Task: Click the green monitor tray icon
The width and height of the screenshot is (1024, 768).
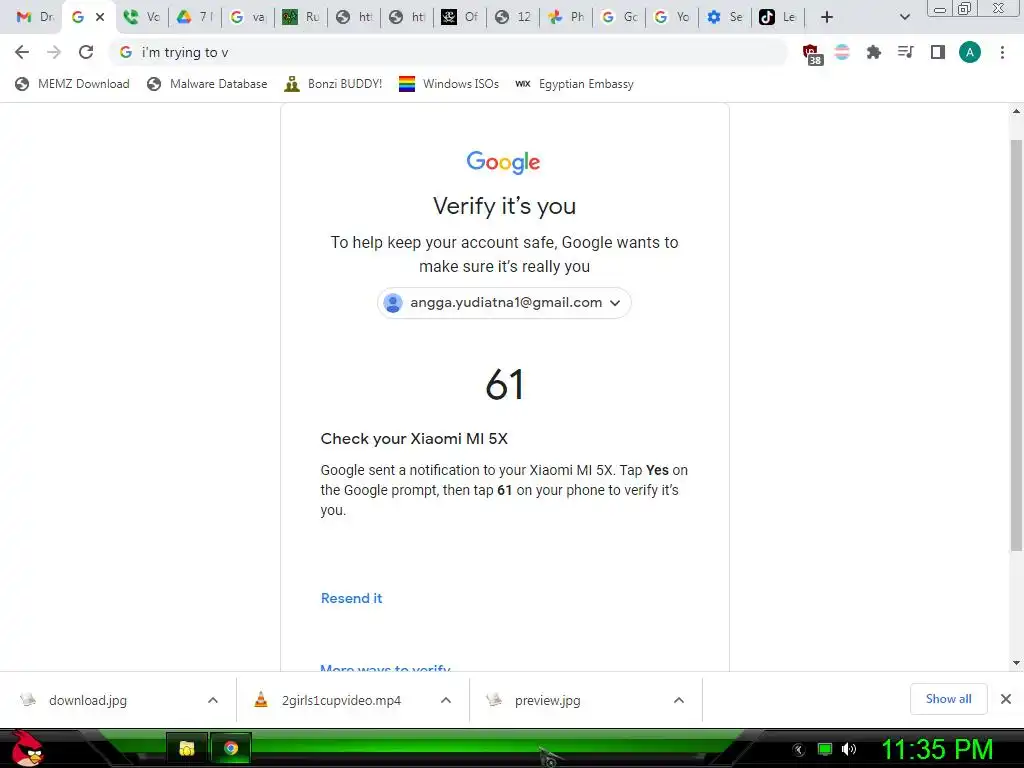Action: point(825,749)
